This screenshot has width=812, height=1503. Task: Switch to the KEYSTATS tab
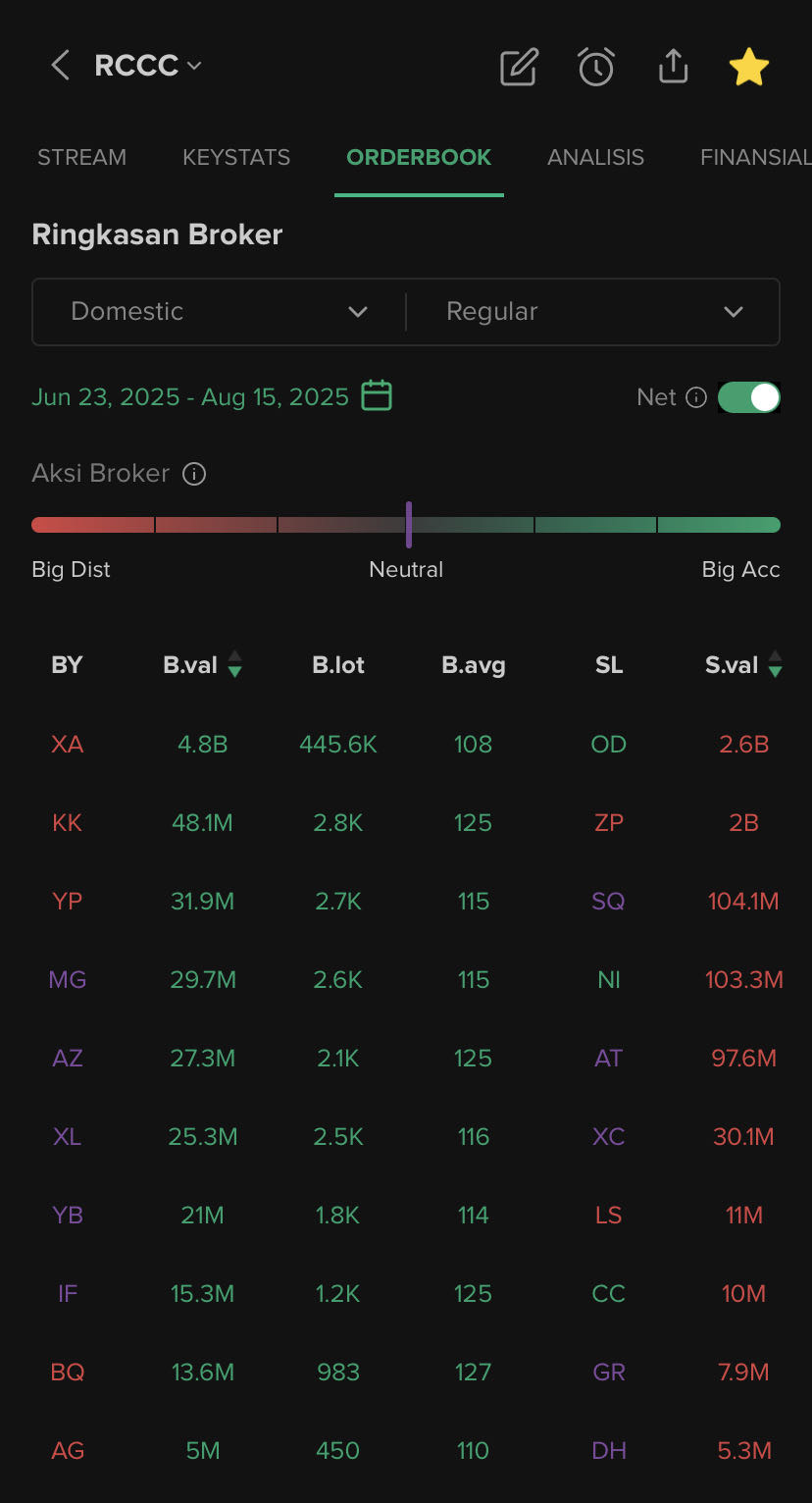236,157
